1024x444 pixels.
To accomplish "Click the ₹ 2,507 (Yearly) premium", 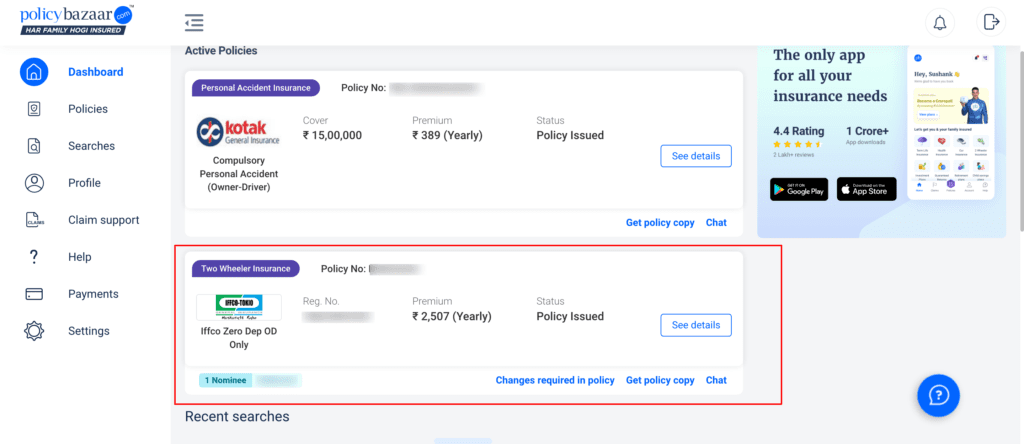I will click(452, 316).
